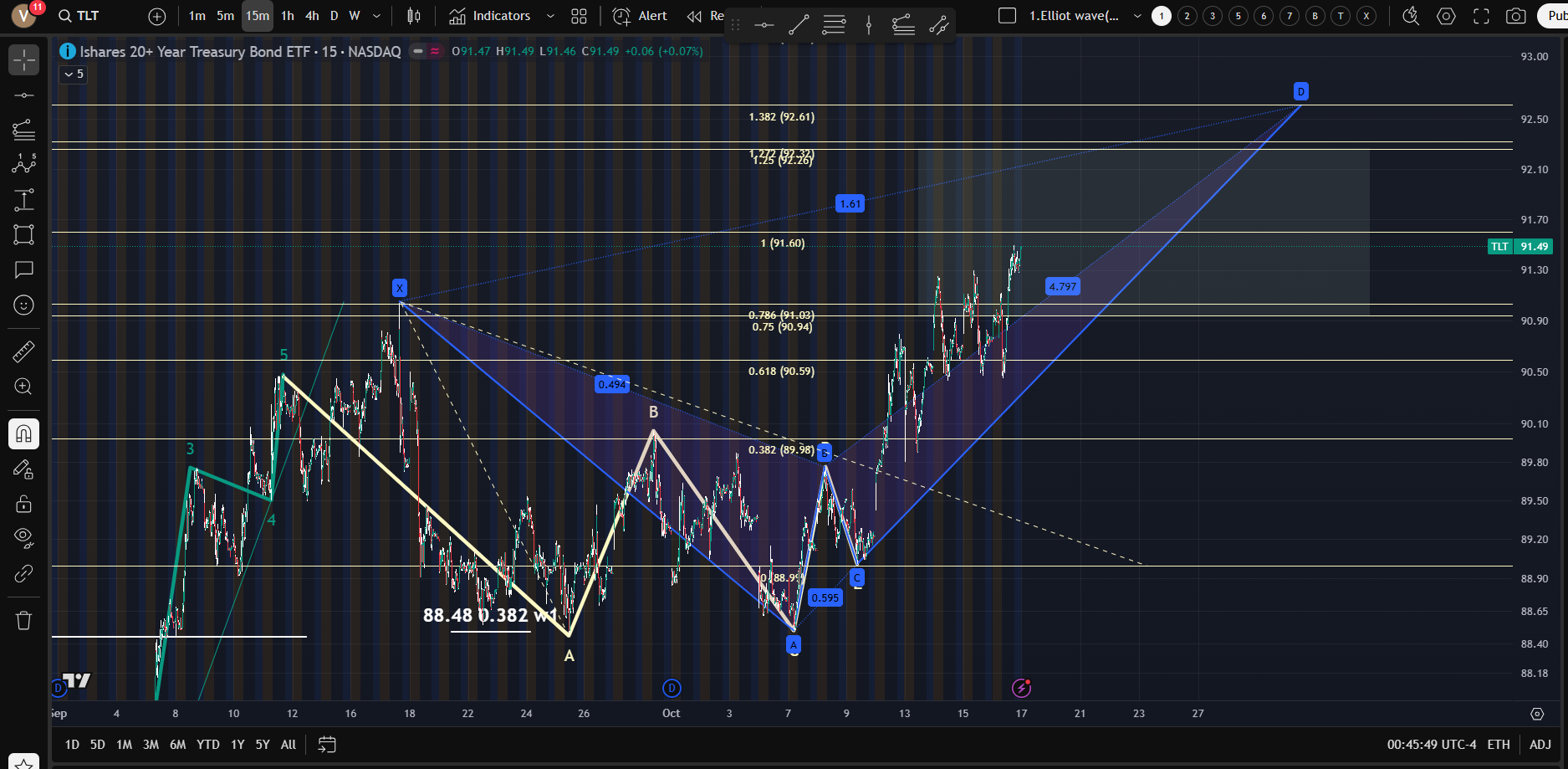
Task: Delete drawings using the trash icon
Action: click(x=23, y=620)
